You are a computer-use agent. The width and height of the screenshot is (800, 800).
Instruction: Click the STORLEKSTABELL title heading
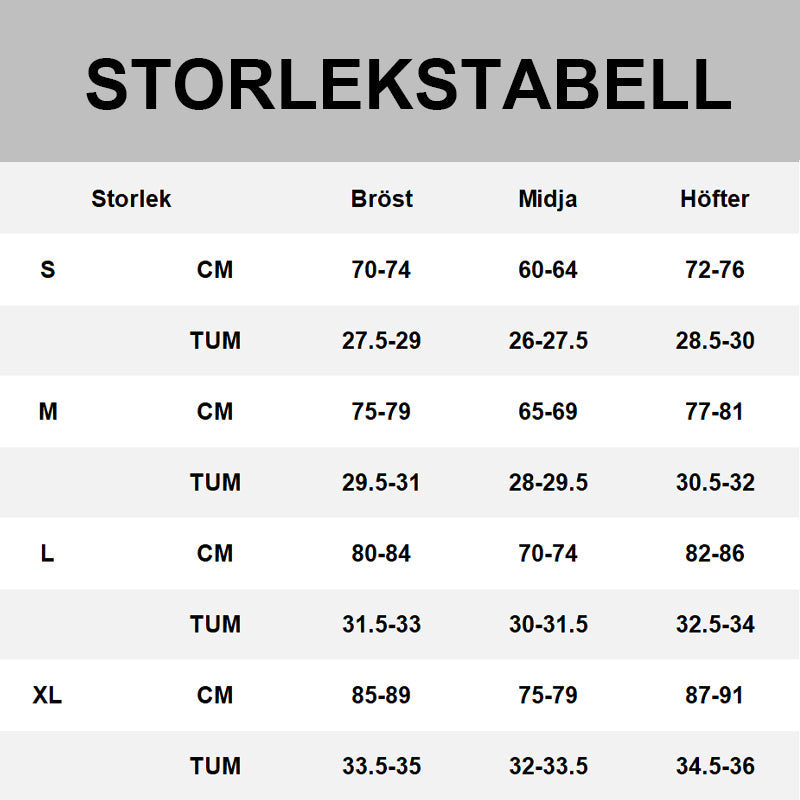click(x=408, y=85)
